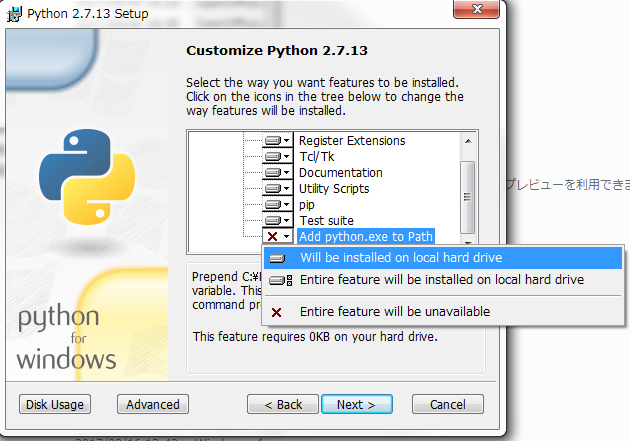Select Utility Scripts tree item
The image size is (630, 441).
point(334,189)
